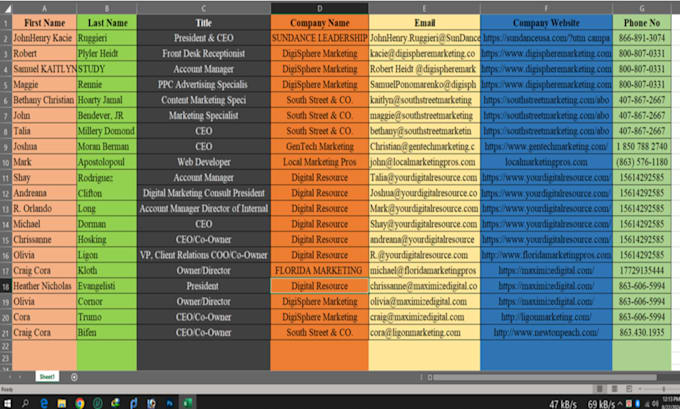Click cell 'Web Developer'
680x409 pixels.
pyautogui.click(x=204, y=162)
